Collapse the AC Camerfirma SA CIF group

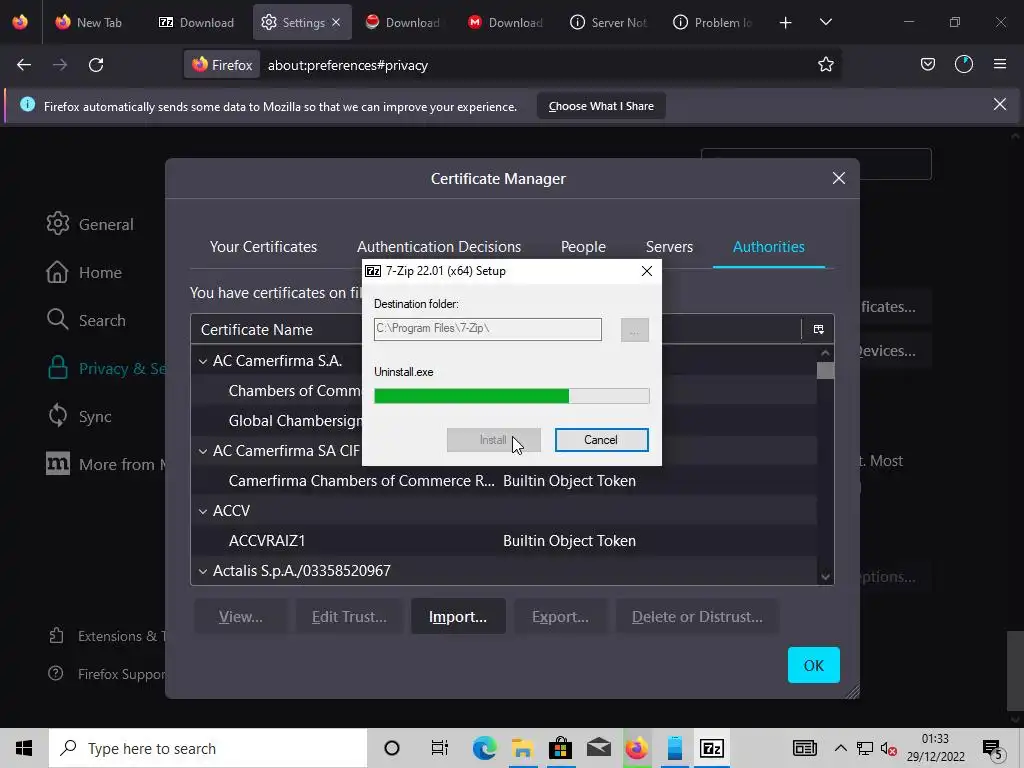click(203, 451)
